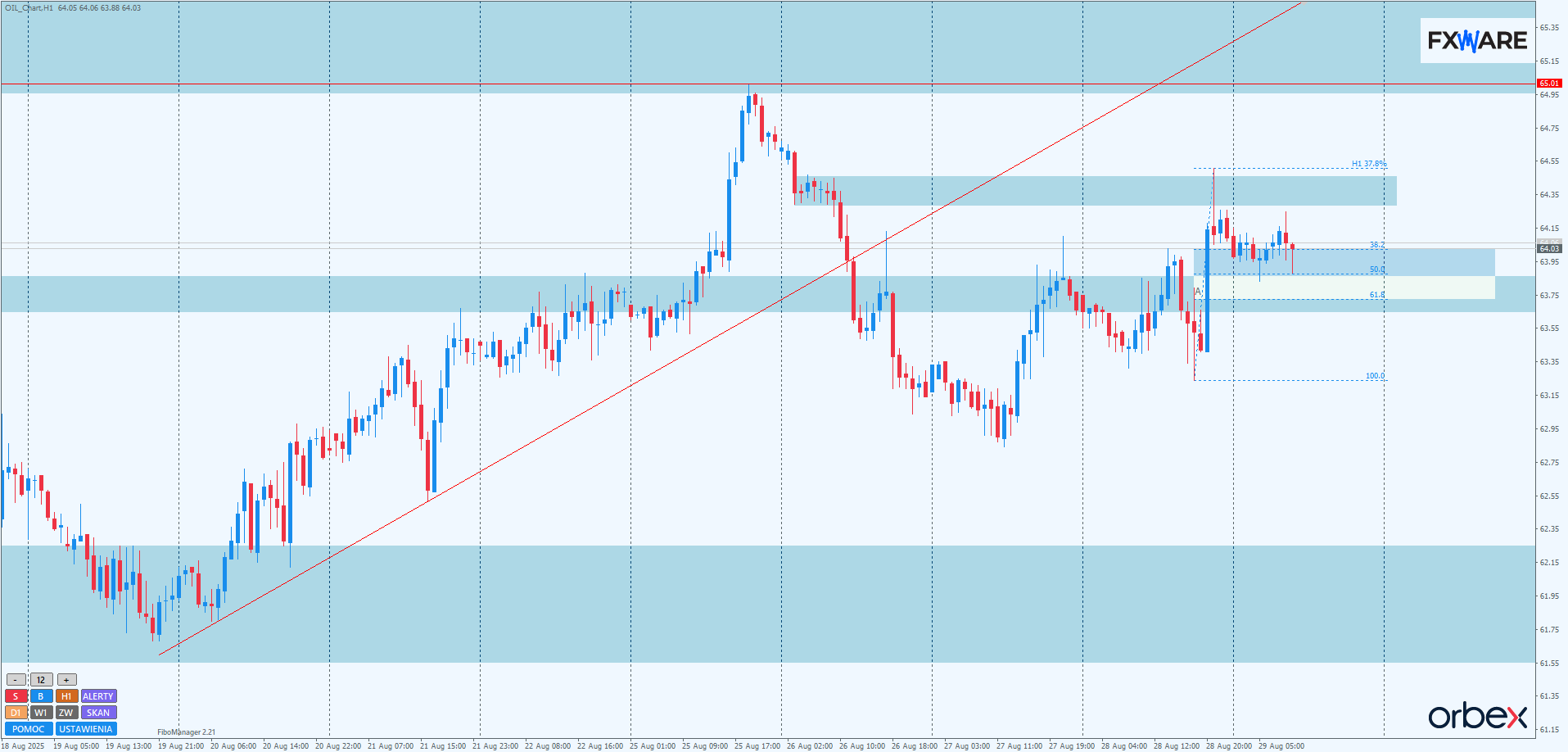1568x752 pixels.
Task: Click the blue B button
Action: (41, 696)
